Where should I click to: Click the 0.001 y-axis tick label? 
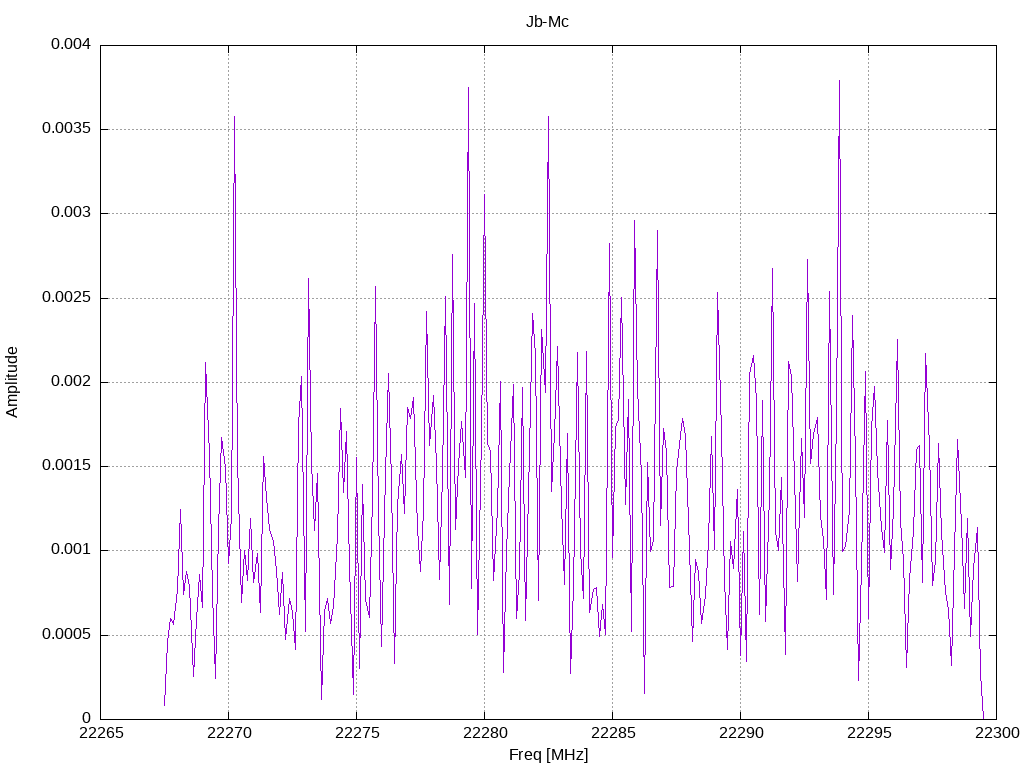tap(71, 550)
